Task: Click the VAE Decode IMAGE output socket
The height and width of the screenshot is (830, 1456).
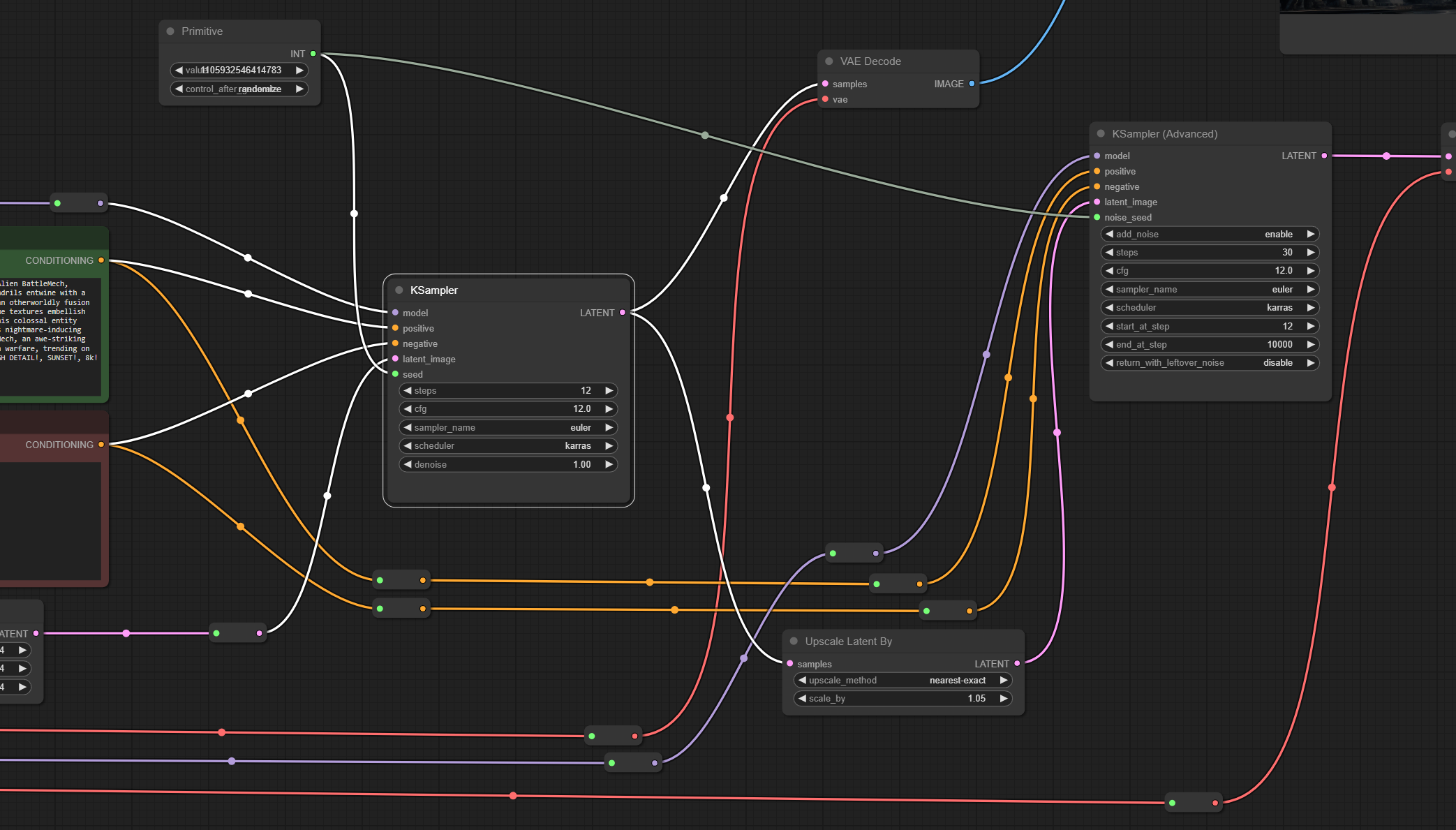Action: (x=972, y=84)
